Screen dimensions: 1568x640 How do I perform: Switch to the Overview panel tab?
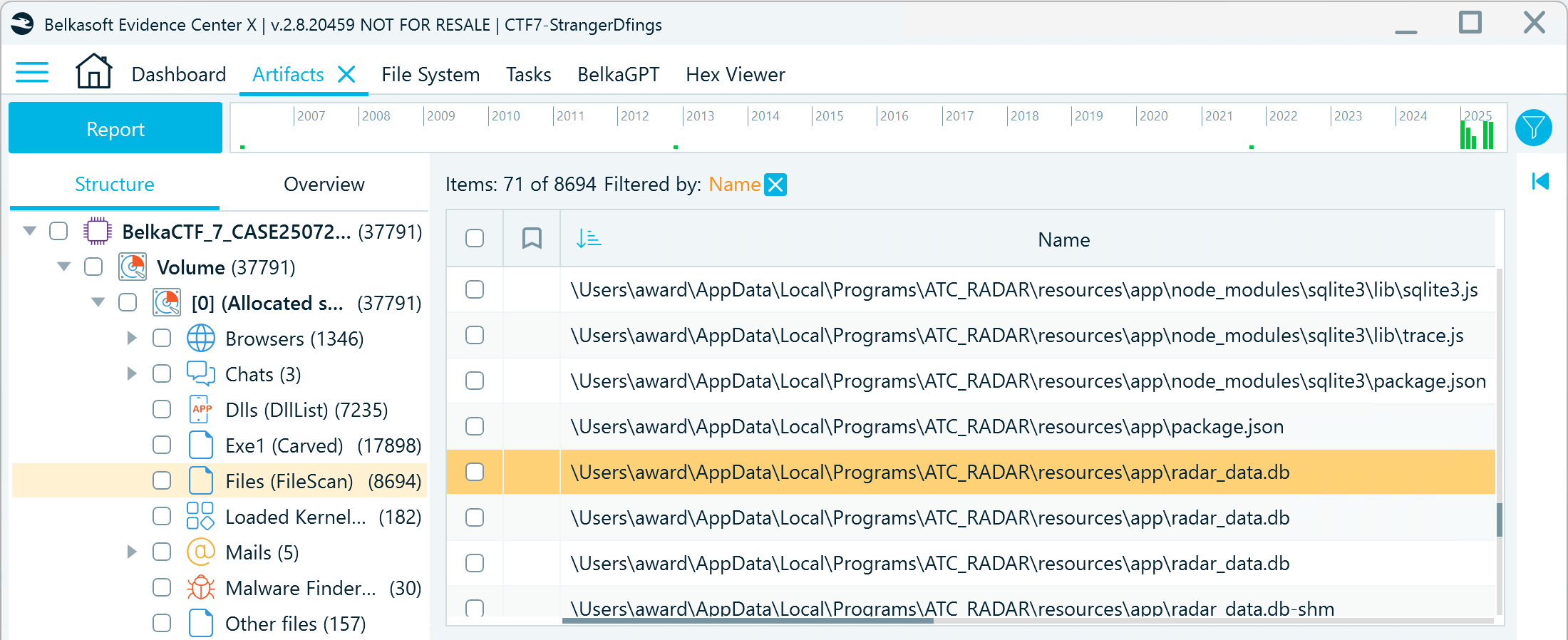324,184
